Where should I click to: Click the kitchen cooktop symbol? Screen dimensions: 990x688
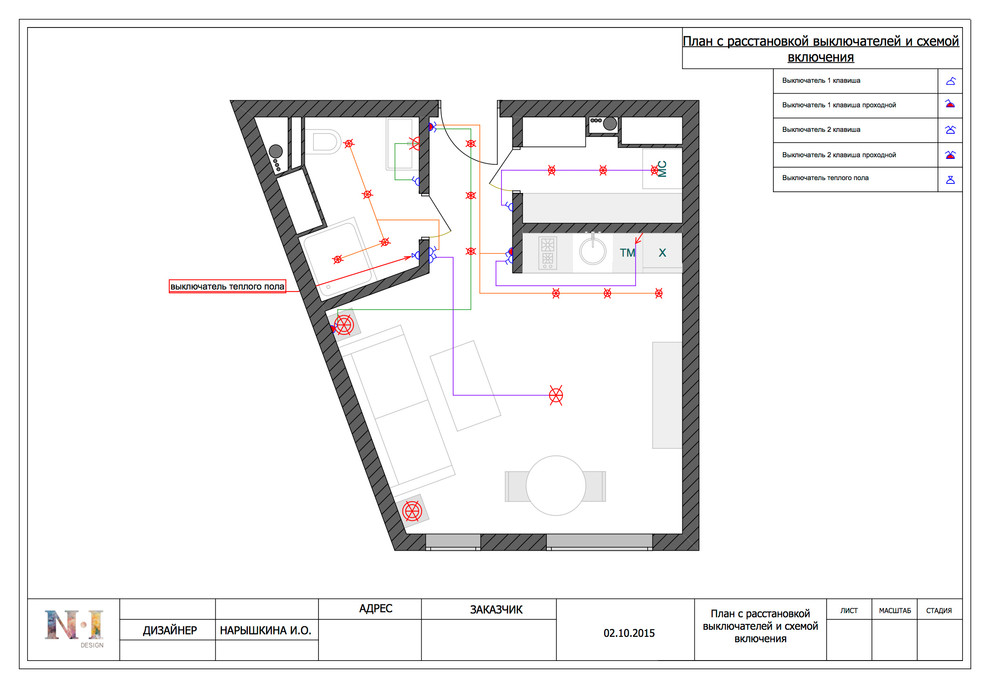[x=548, y=252]
